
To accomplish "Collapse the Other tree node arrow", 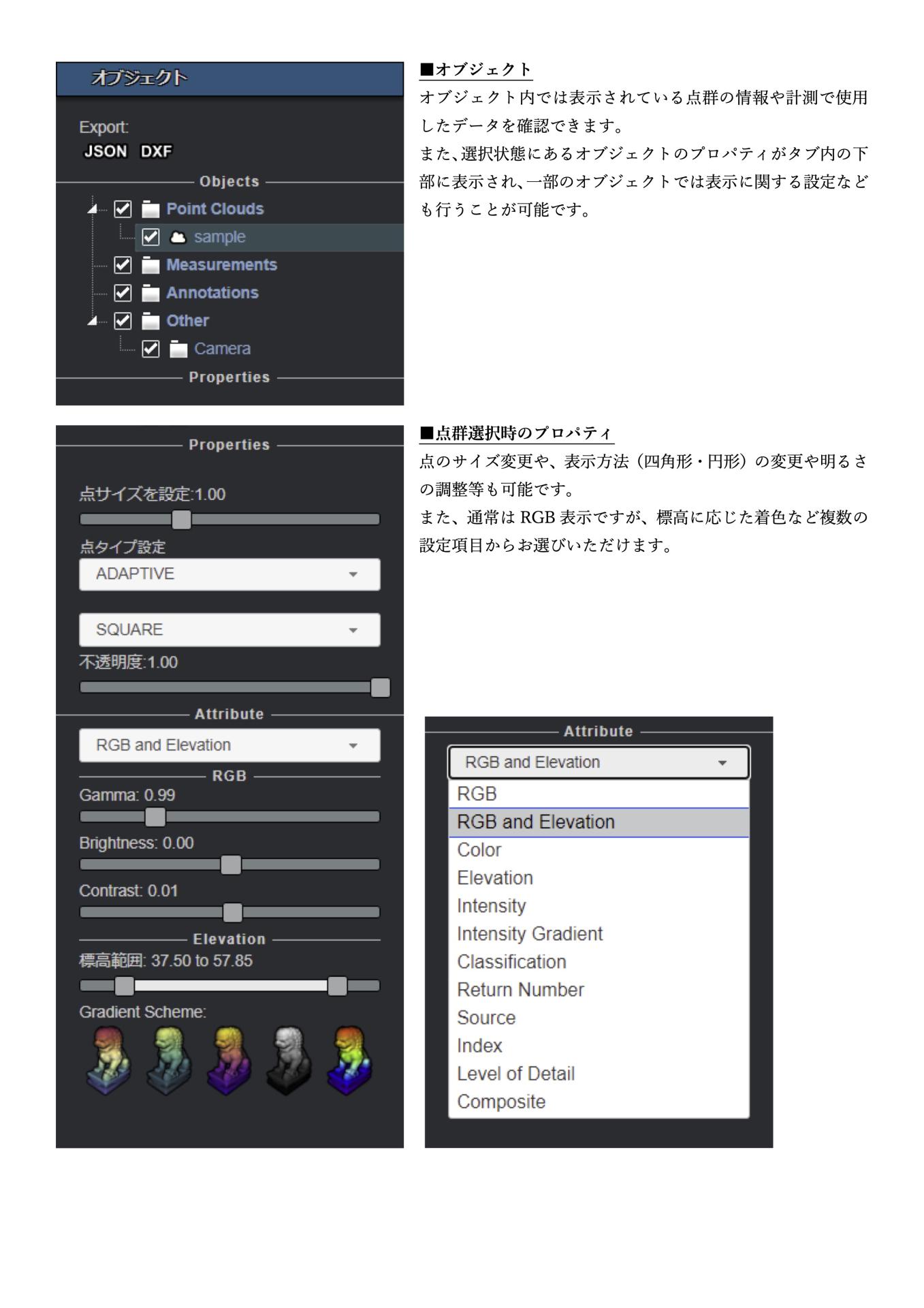I will tap(93, 321).
